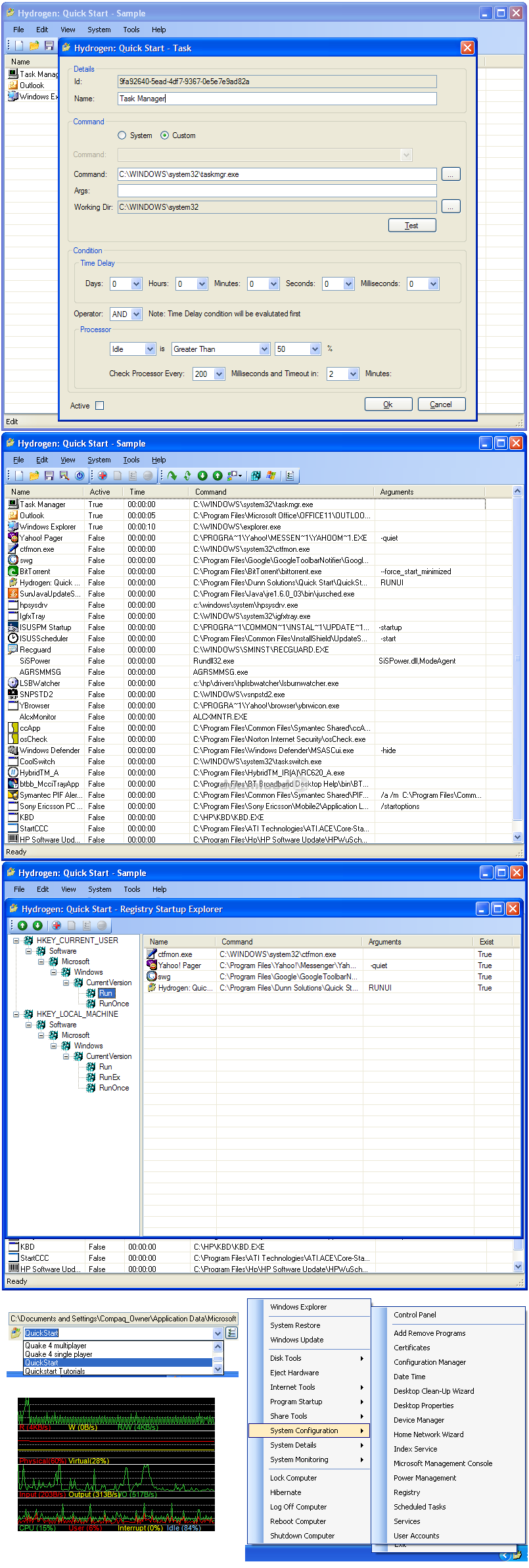Click the list icon beside the QuickStart combo box
Screen dimensions: 529x1568
pos(231,1333)
